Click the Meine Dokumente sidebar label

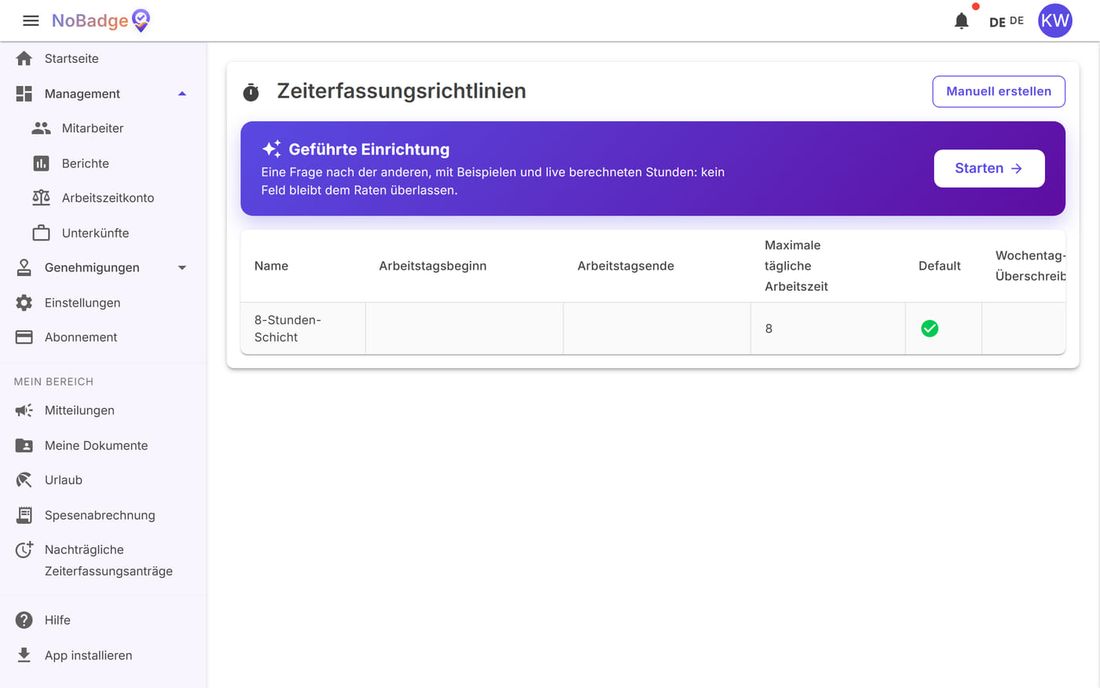96,445
